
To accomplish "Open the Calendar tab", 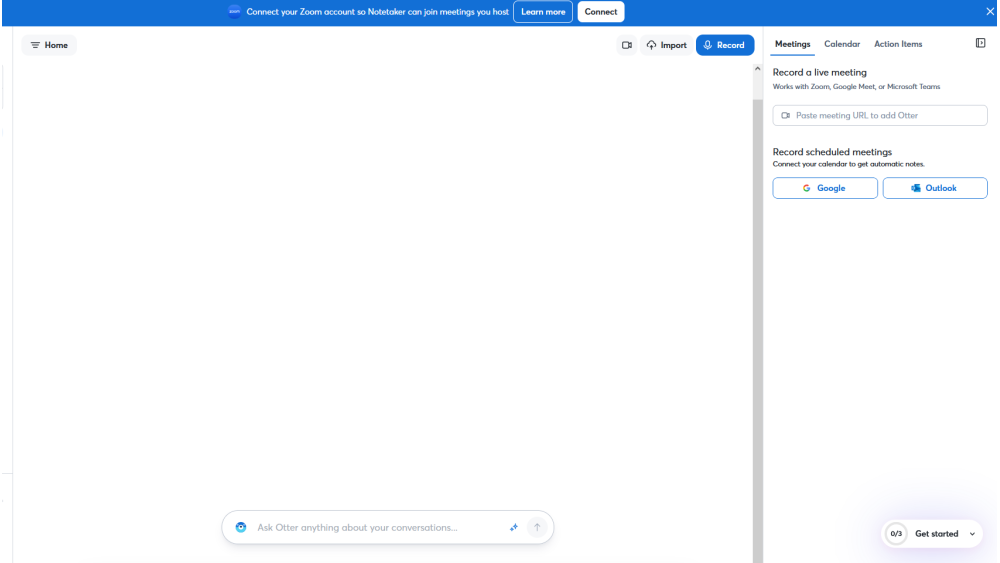I will (842, 44).
